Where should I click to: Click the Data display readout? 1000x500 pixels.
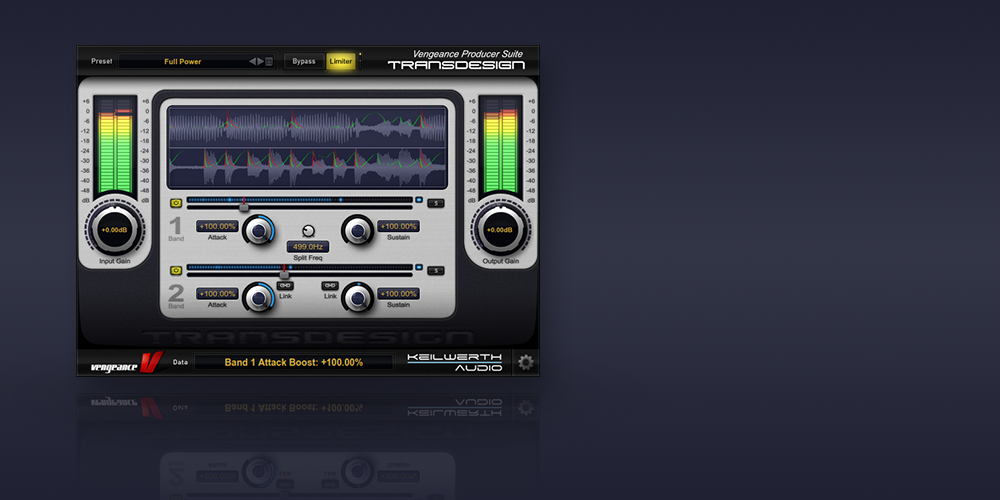coord(293,362)
